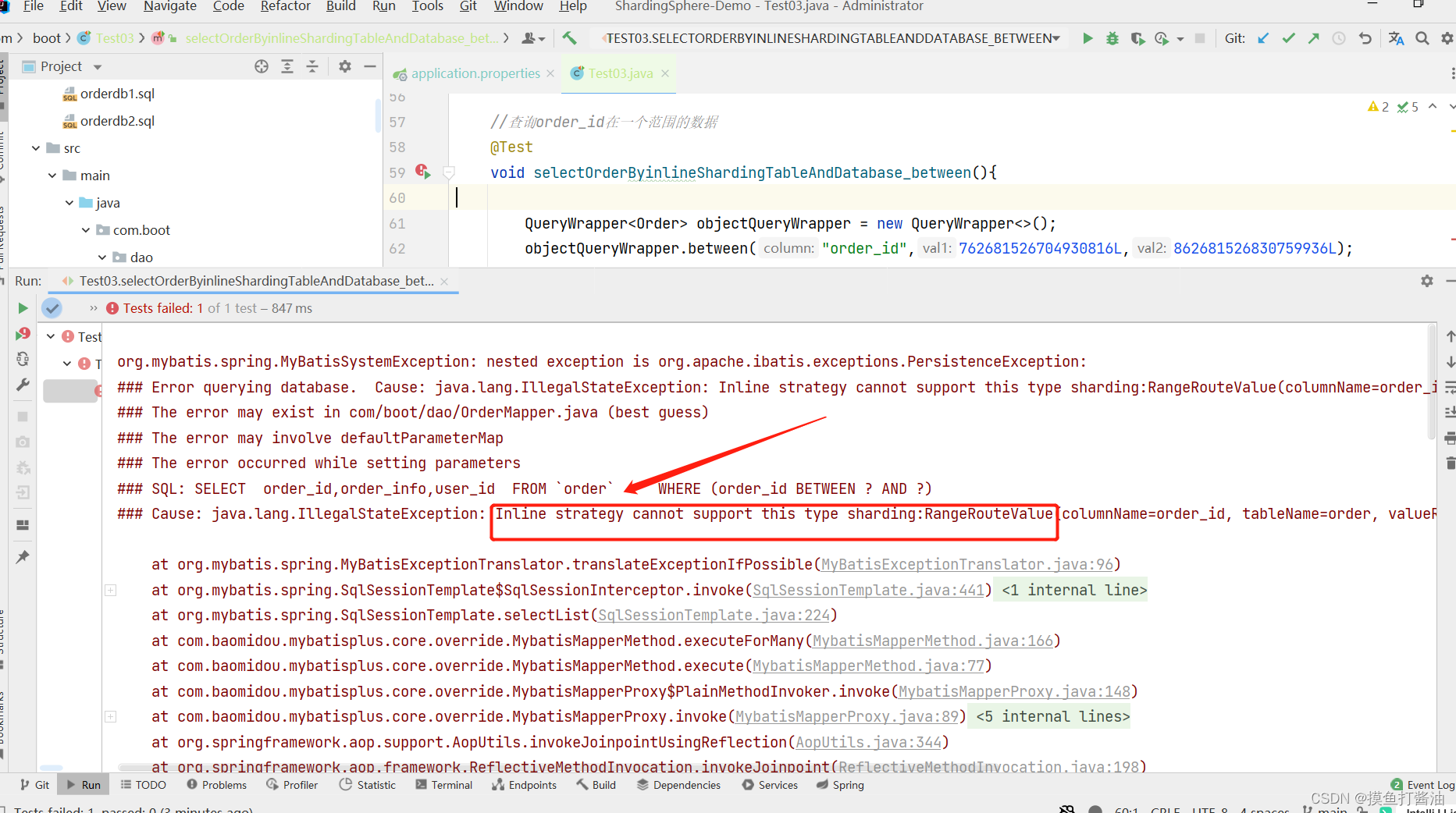Open the Problems tool window
The image size is (1456, 813).
click(216, 785)
